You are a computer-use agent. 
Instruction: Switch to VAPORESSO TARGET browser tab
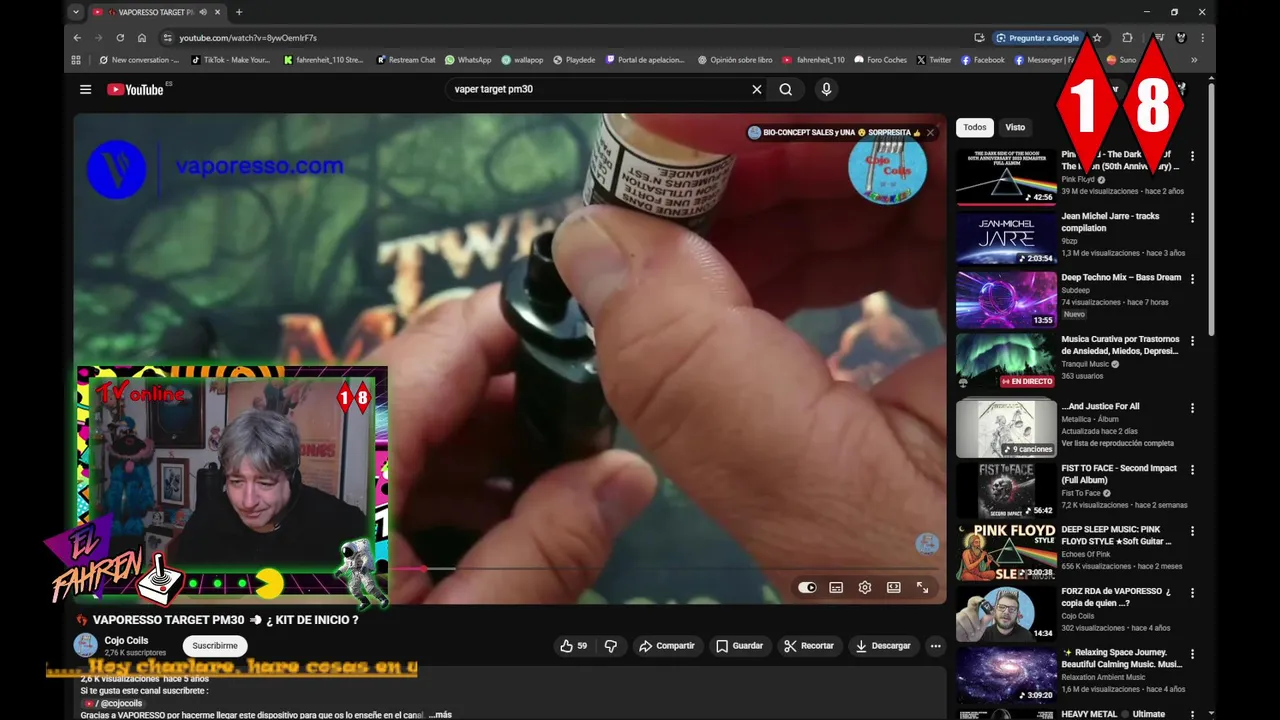click(155, 12)
